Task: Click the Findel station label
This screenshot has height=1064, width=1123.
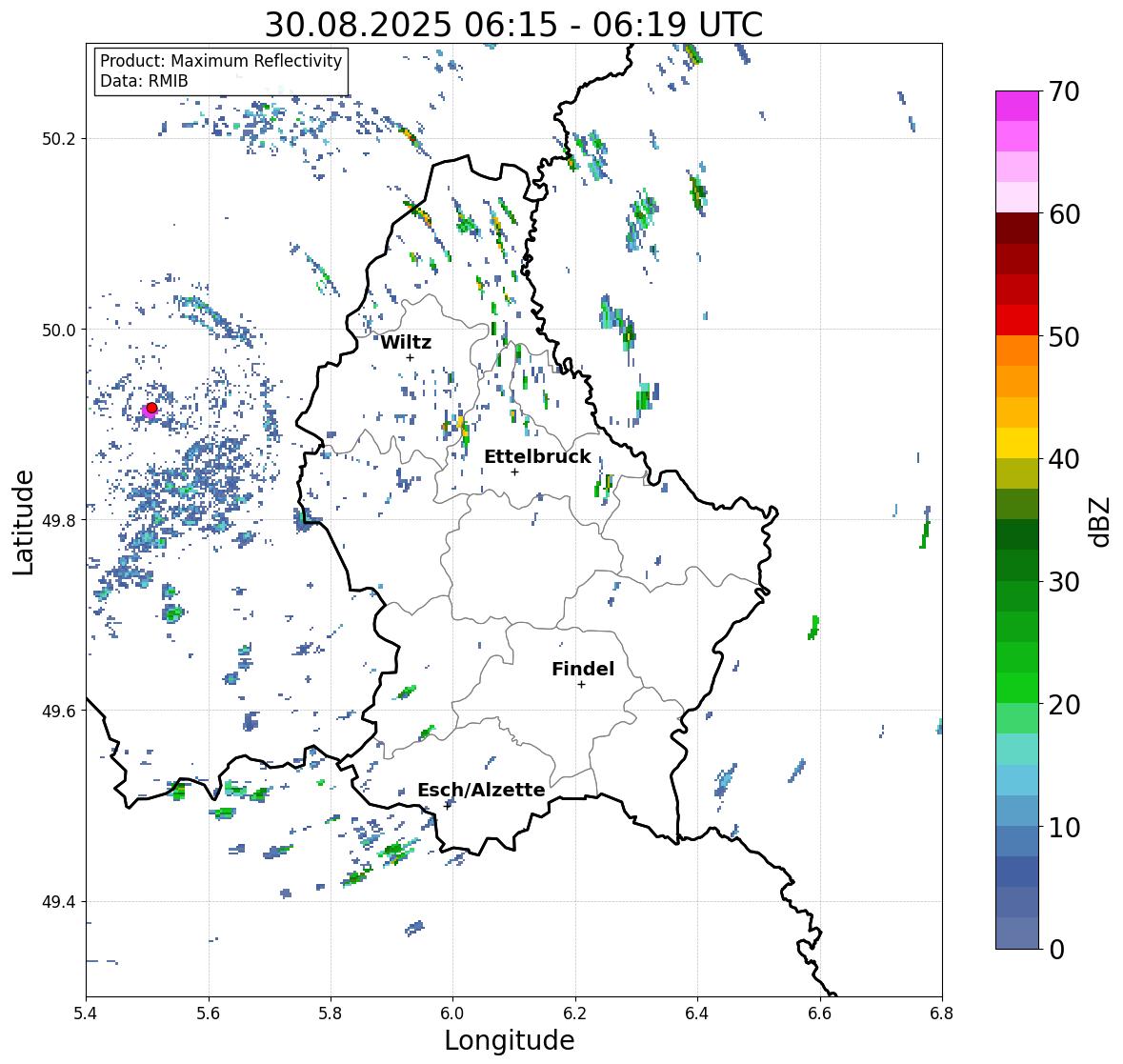Action: coord(583,669)
